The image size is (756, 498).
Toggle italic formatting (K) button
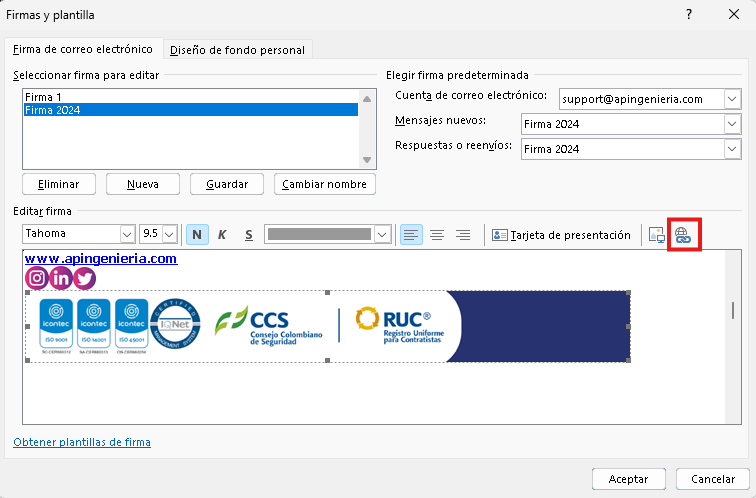pyautogui.click(x=222, y=235)
